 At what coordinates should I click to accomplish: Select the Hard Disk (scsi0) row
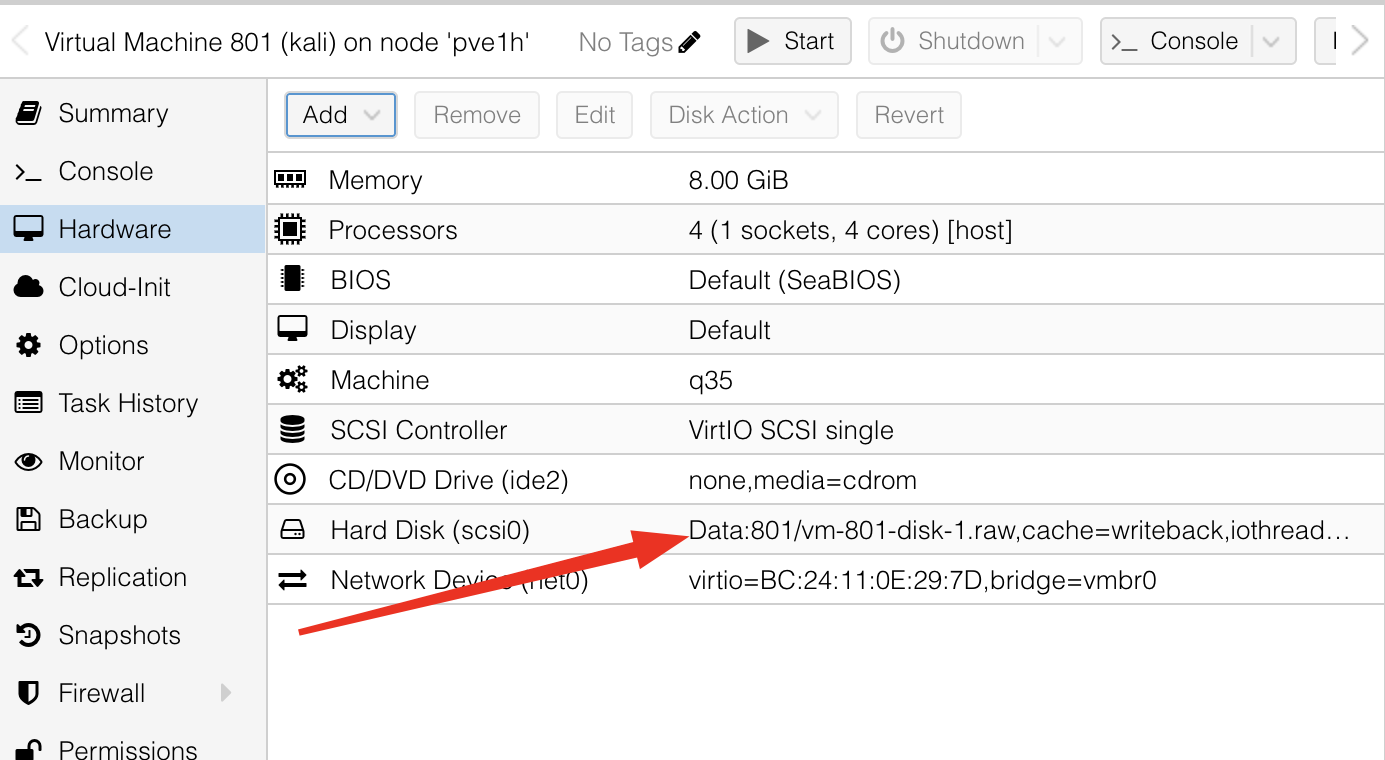click(x=430, y=530)
